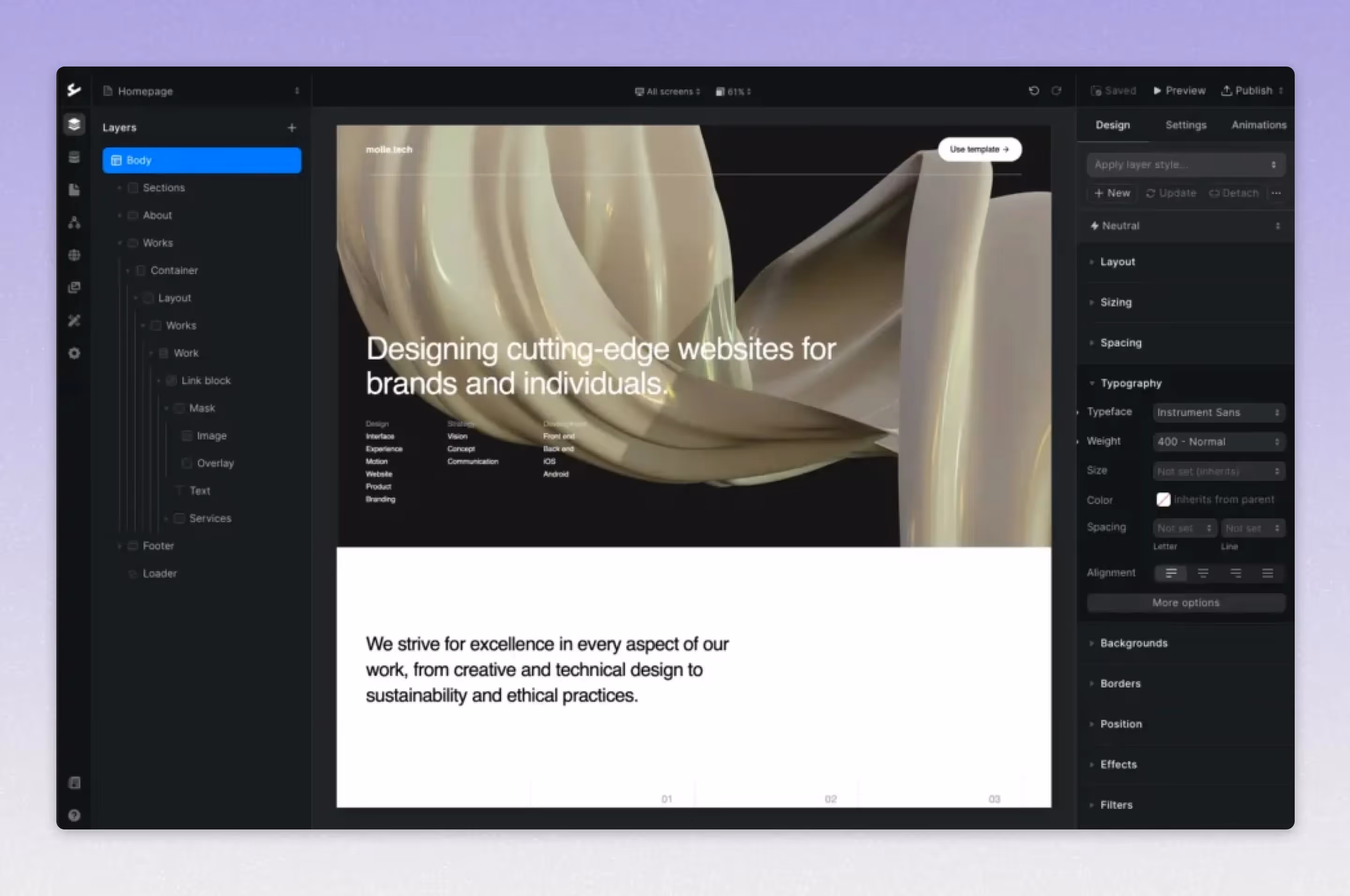Open the Size Not set dropdown

click(1219, 471)
